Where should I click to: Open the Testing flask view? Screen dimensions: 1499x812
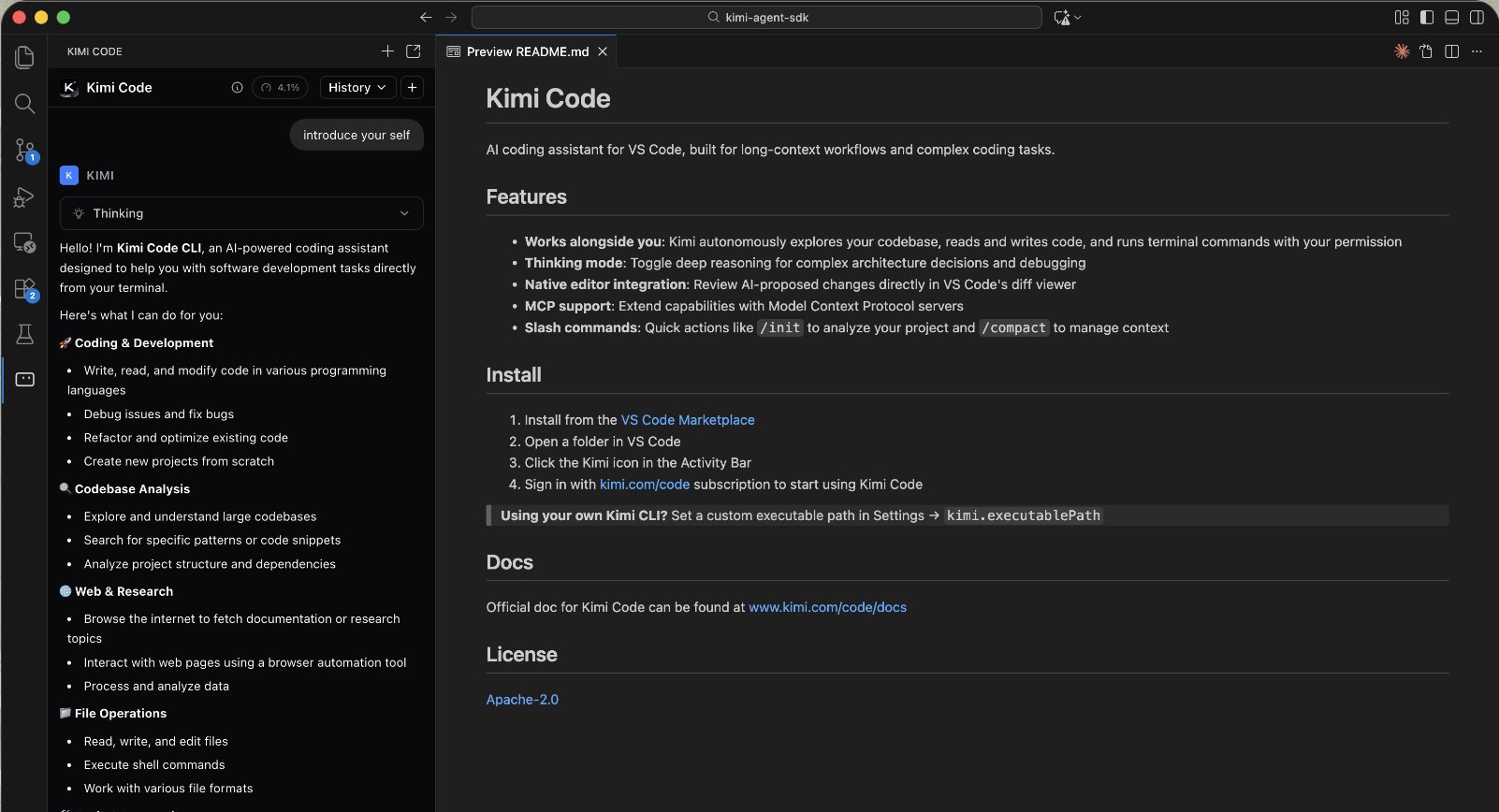tap(24, 334)
